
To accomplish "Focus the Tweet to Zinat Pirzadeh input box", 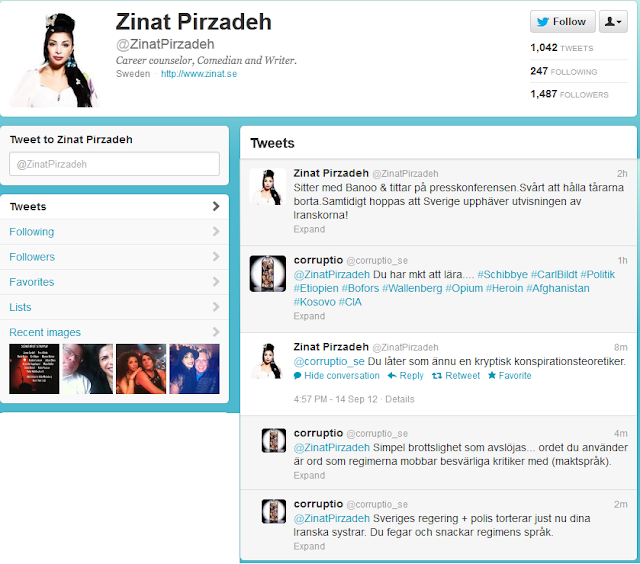I will point(114,164).
